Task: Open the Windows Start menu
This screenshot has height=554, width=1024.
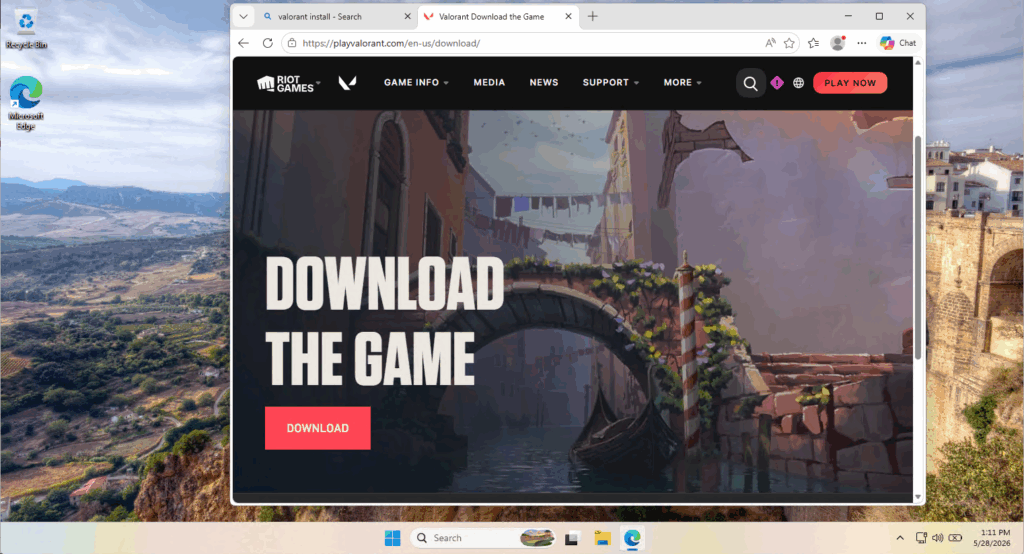Action: [392, 538]
